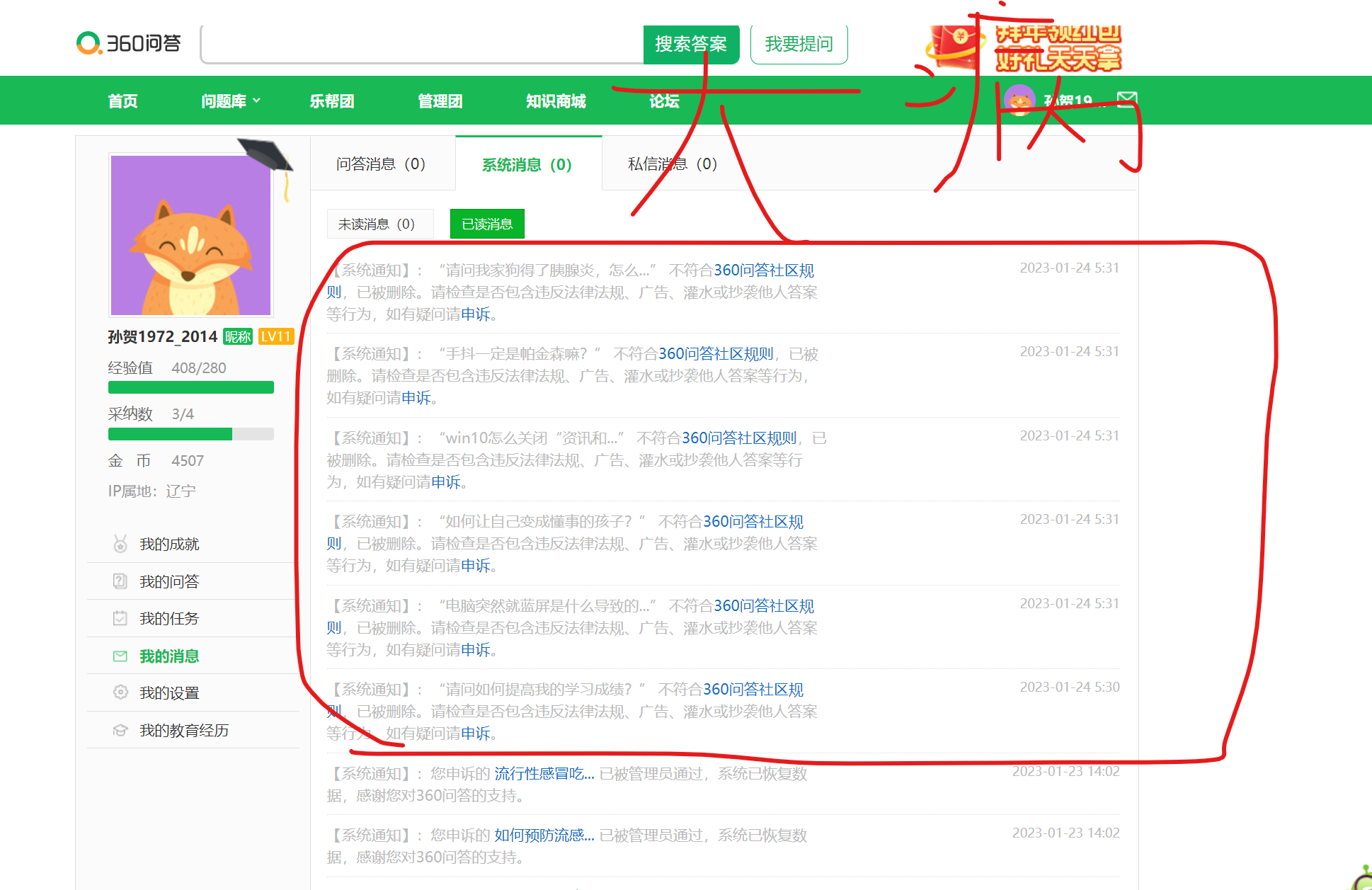The width and height of the screenshot is (1372, 890).
Task: Switch to 系统消息 (0) tab
Action: pyautogui.click(x=528, y=164)
